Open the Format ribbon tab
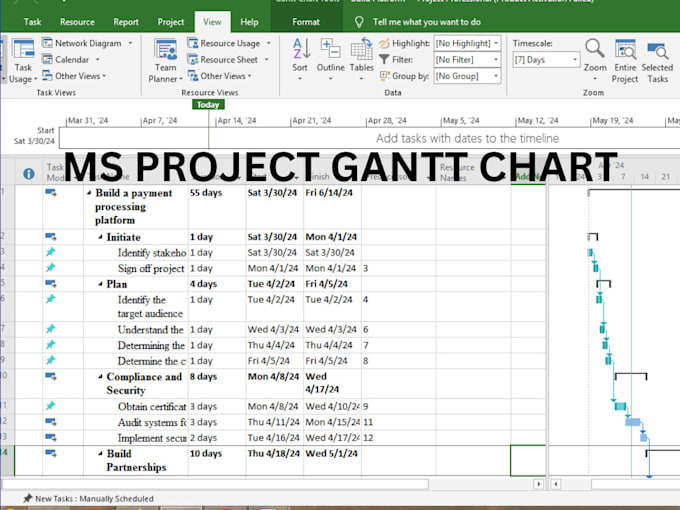Screen dimensions: 680x510 (306, 22)
